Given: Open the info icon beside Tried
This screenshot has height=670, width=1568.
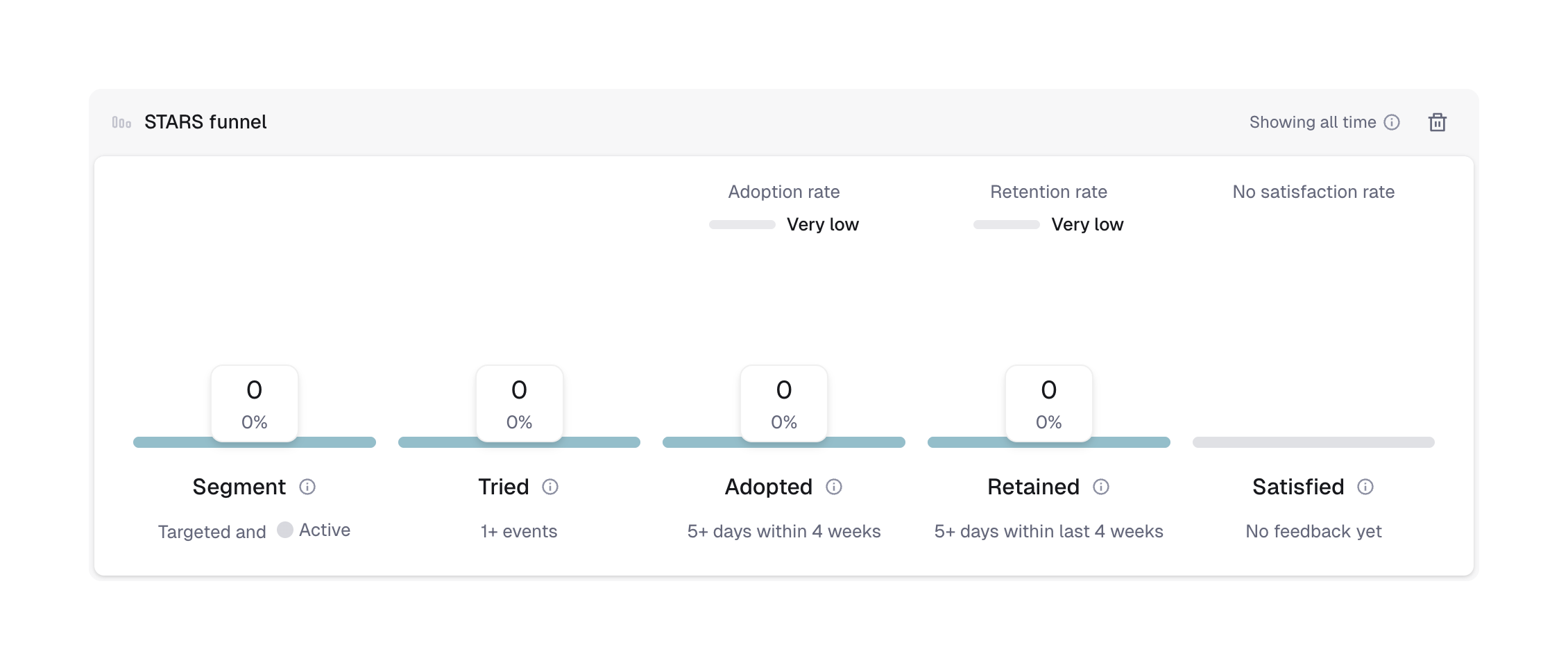Looking at the screenshot, I should [x=550, y=487].
